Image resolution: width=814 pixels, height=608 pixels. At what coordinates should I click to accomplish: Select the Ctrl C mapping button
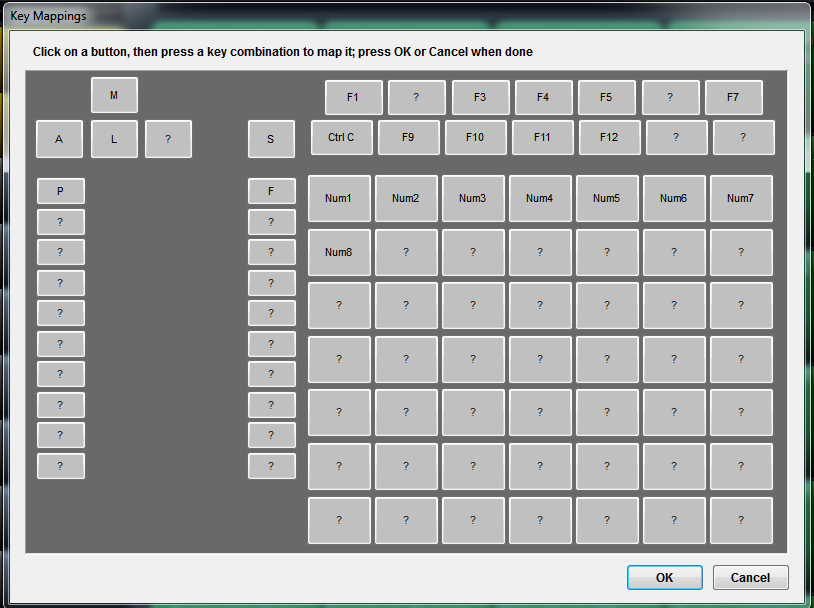(x=341, y=138)
